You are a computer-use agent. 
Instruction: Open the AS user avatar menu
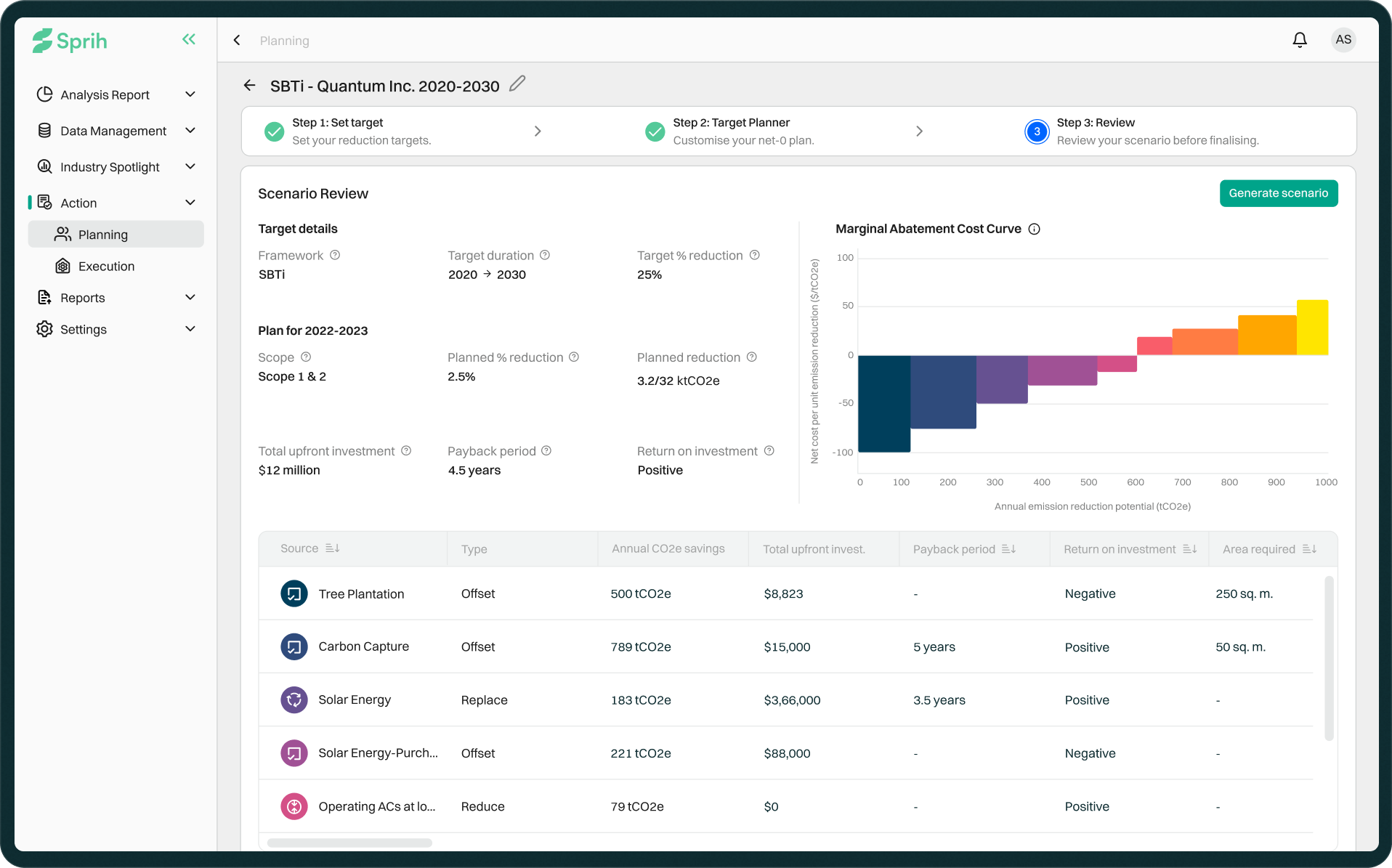click(1343, 40)
